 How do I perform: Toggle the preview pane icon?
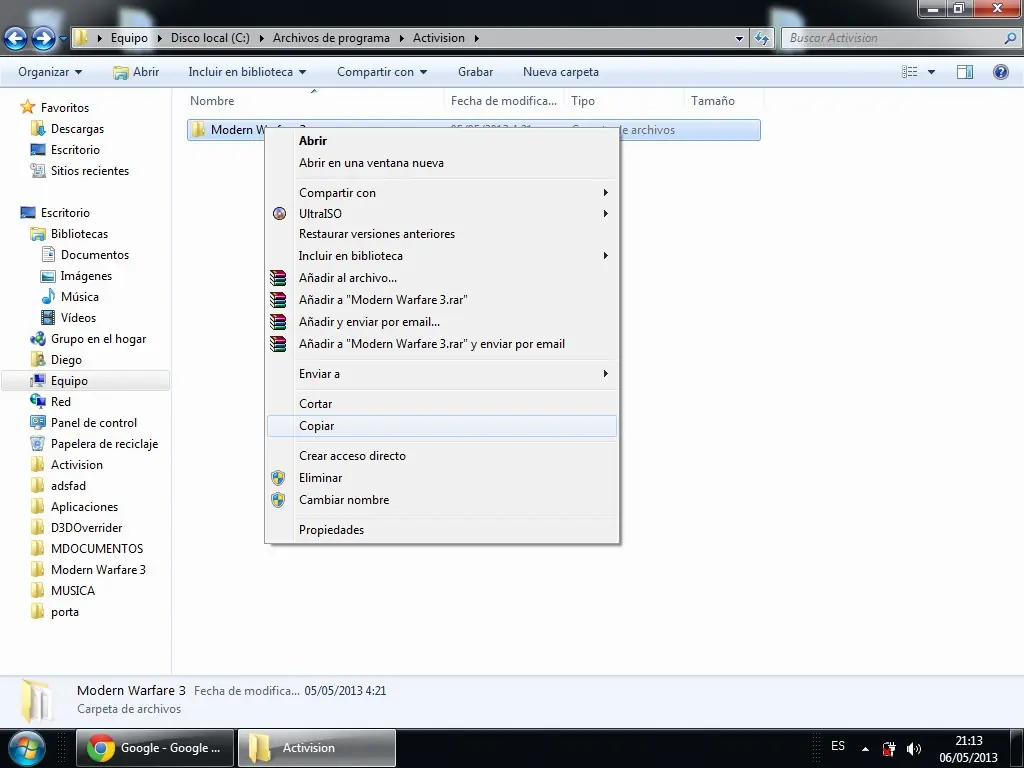pos(965,72)
